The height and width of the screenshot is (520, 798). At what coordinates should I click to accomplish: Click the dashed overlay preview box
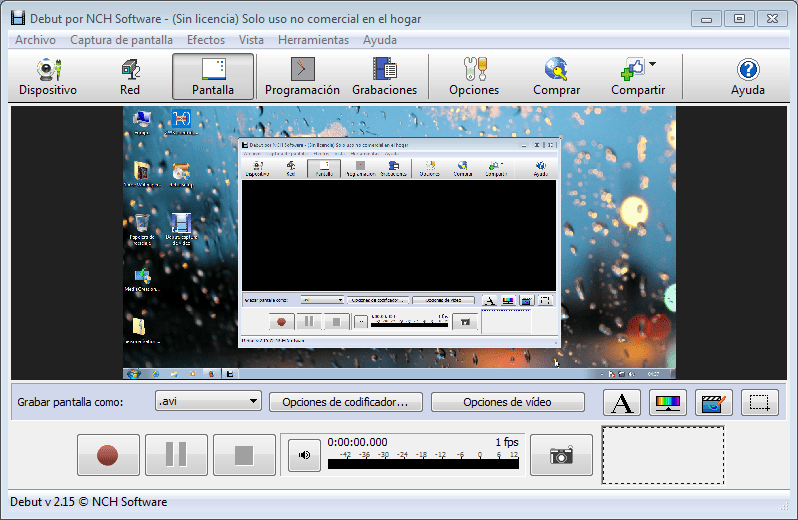pos(663,455)
